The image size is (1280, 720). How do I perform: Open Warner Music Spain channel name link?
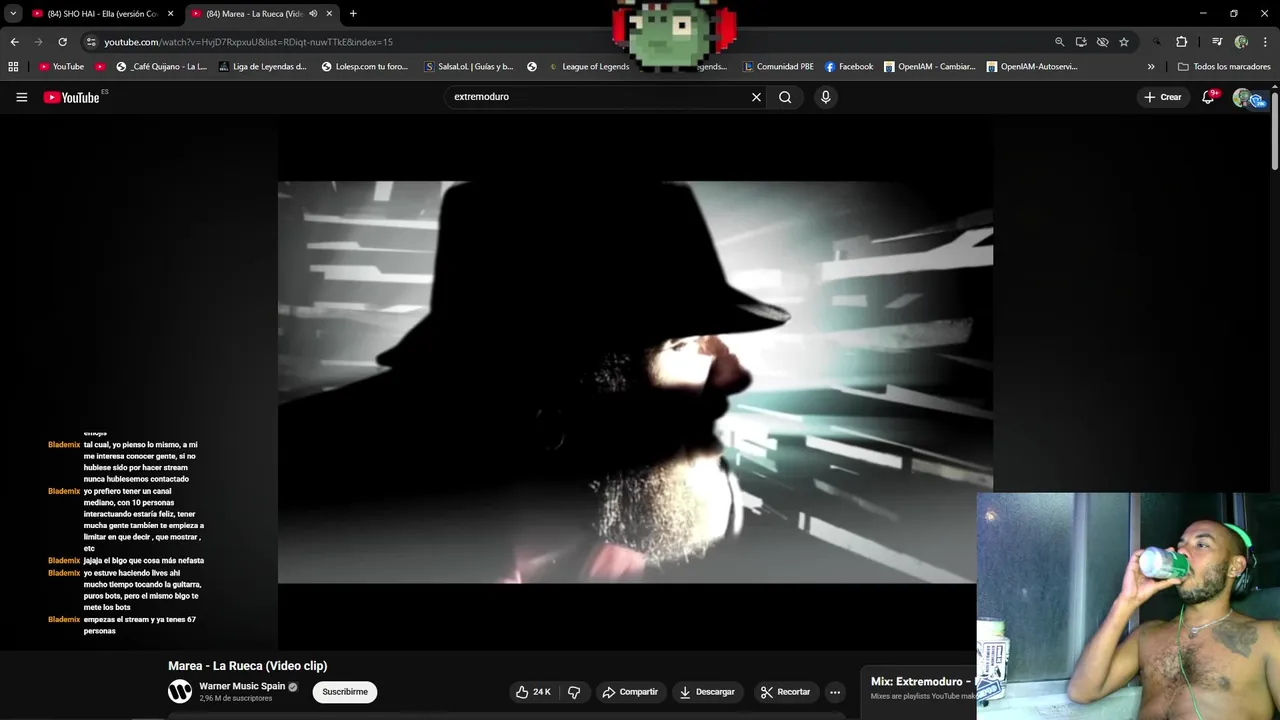(x=242, y=686)
